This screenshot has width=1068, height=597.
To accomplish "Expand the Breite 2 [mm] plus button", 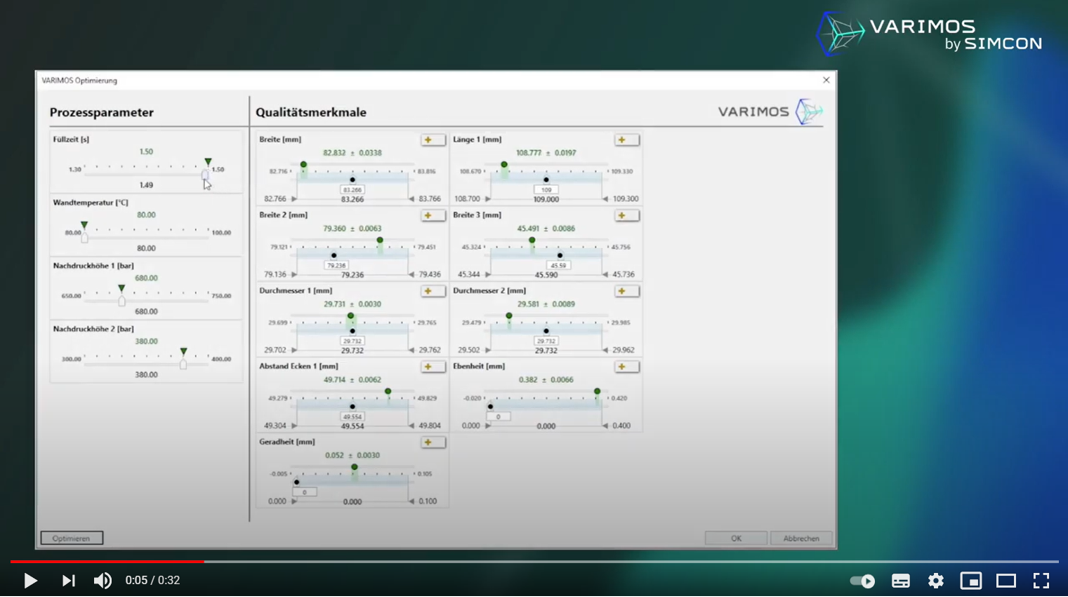I will pyautogui.click(x=433, y=215).
